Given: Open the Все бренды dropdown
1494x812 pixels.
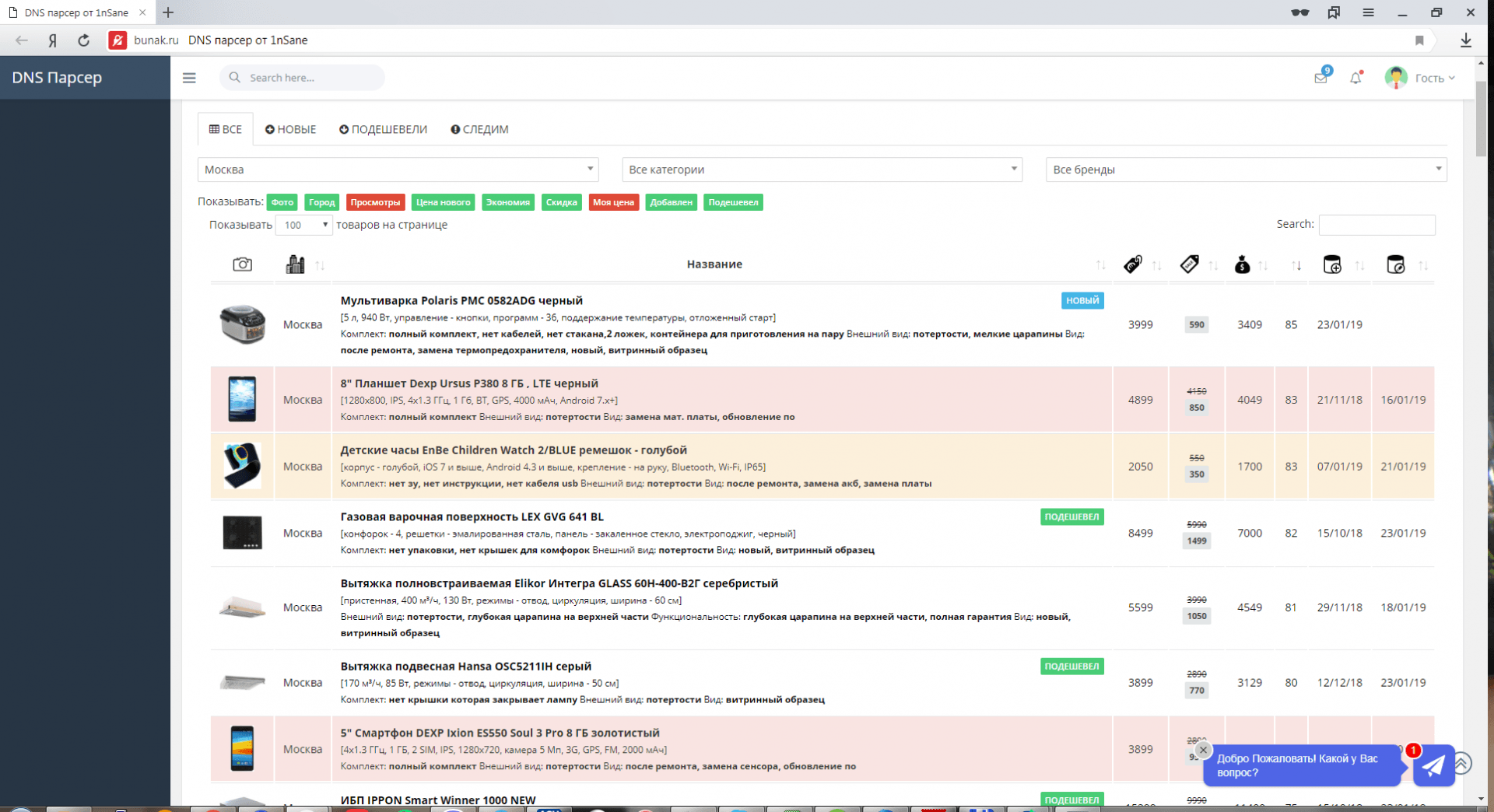Looking at the screenshot, I should [x=1246, y=170].
